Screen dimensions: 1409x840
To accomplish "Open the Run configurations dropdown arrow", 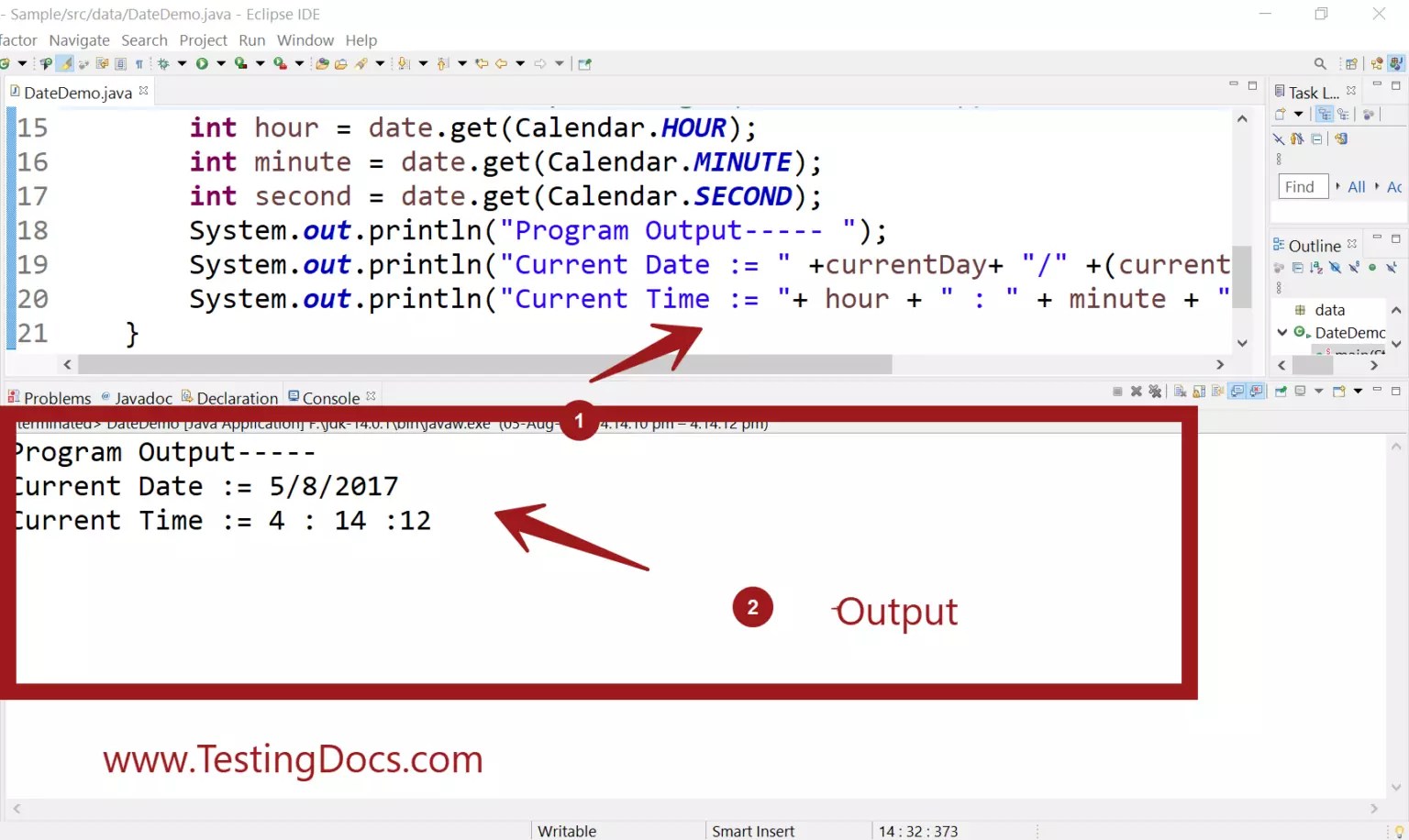I will pos(220,63).
